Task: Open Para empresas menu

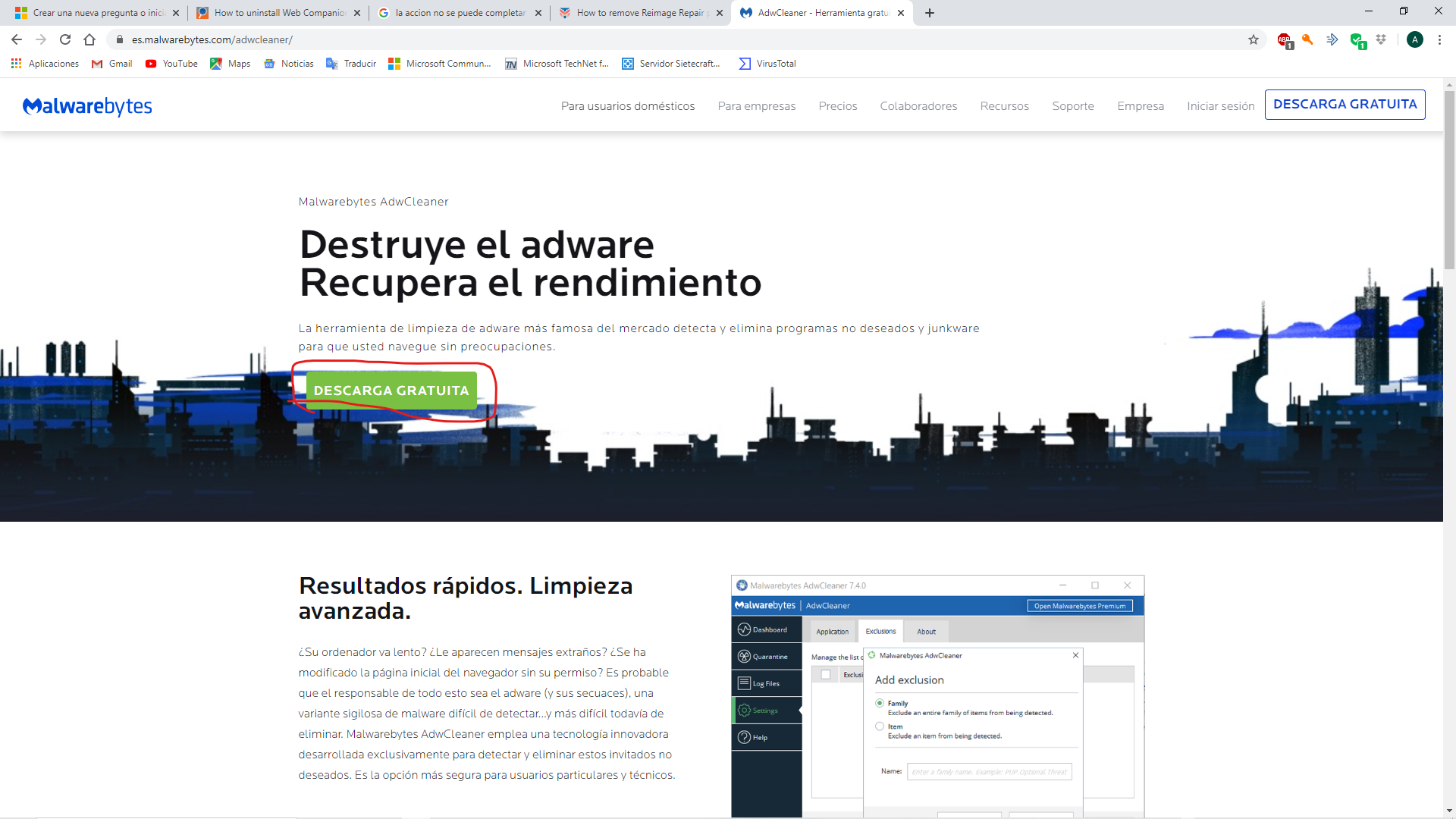Action: tap(757, 106)
